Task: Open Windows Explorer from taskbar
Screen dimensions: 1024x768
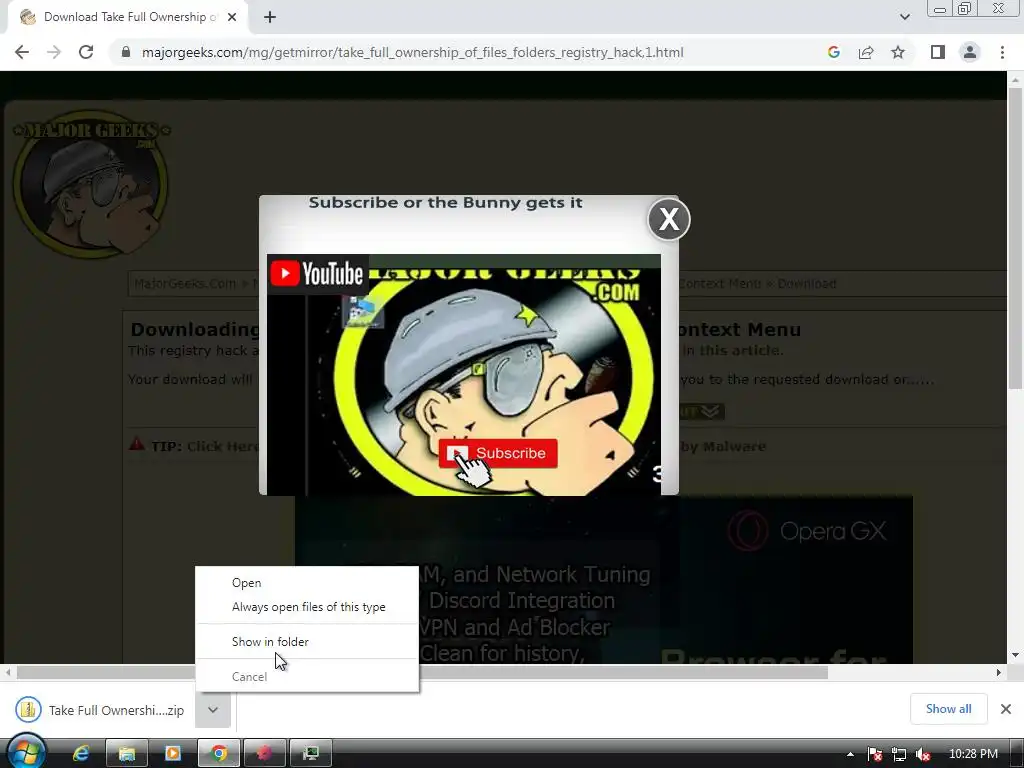Action: 127,753
